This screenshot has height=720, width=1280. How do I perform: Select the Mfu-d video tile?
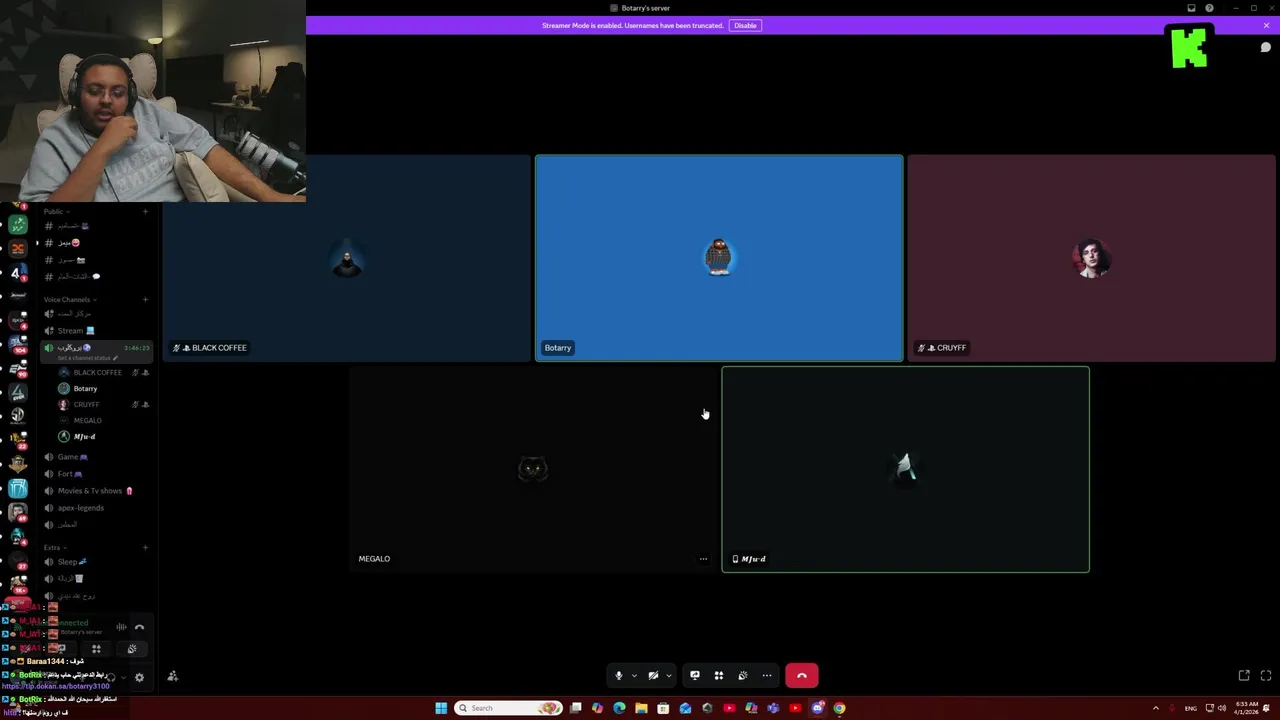(906, 470)
